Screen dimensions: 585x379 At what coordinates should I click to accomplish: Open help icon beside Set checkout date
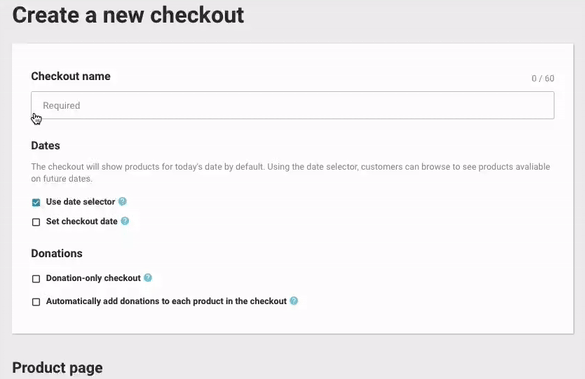pyautogui.click(x=125, y=221)
